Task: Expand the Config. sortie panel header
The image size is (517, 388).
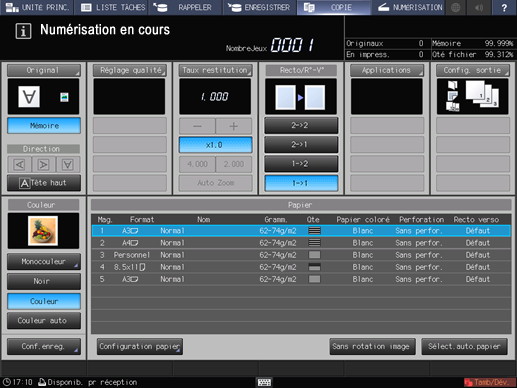Action: 473,70
